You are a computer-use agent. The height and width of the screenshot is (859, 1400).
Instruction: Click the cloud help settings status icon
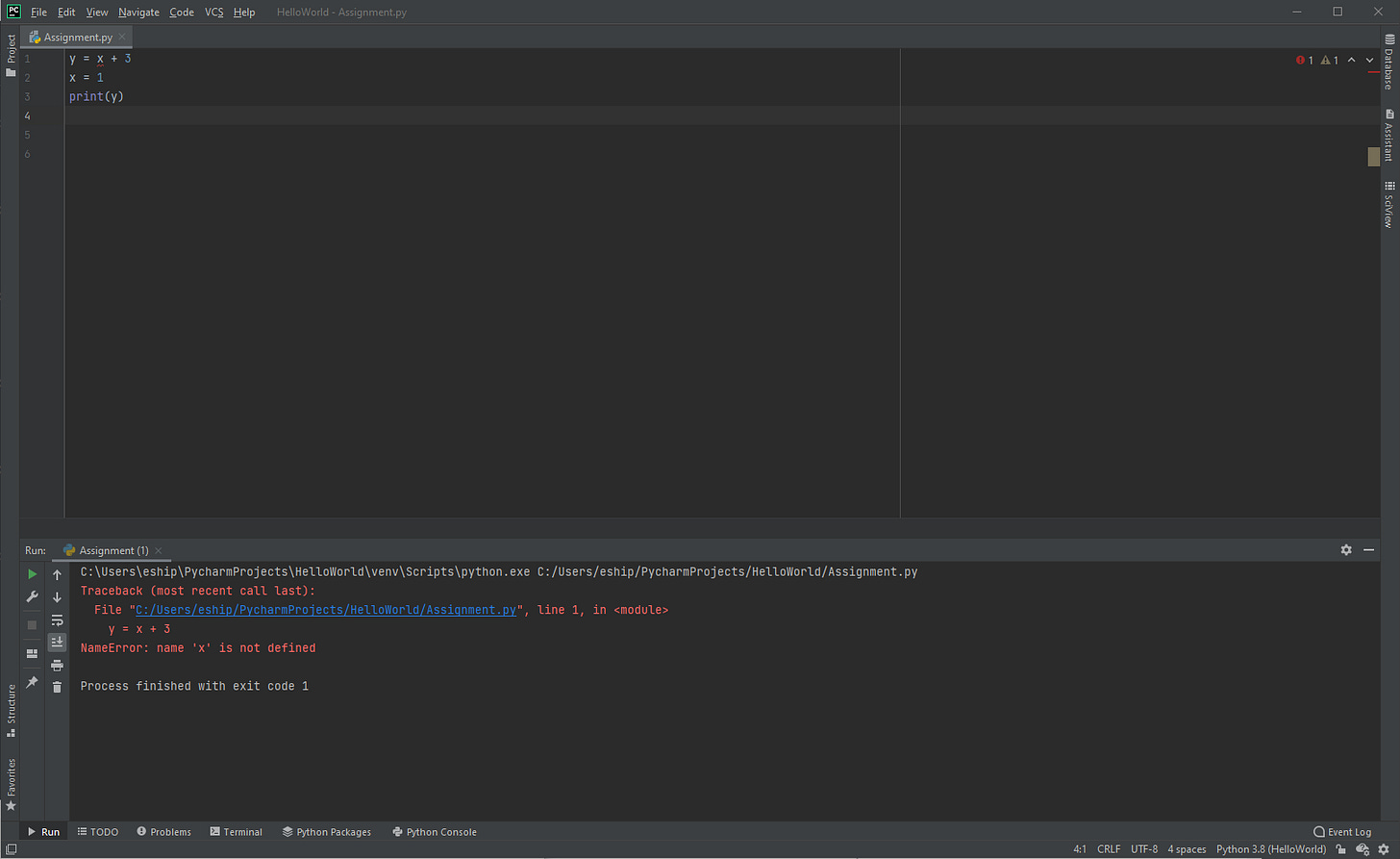tap(1362, 849)
